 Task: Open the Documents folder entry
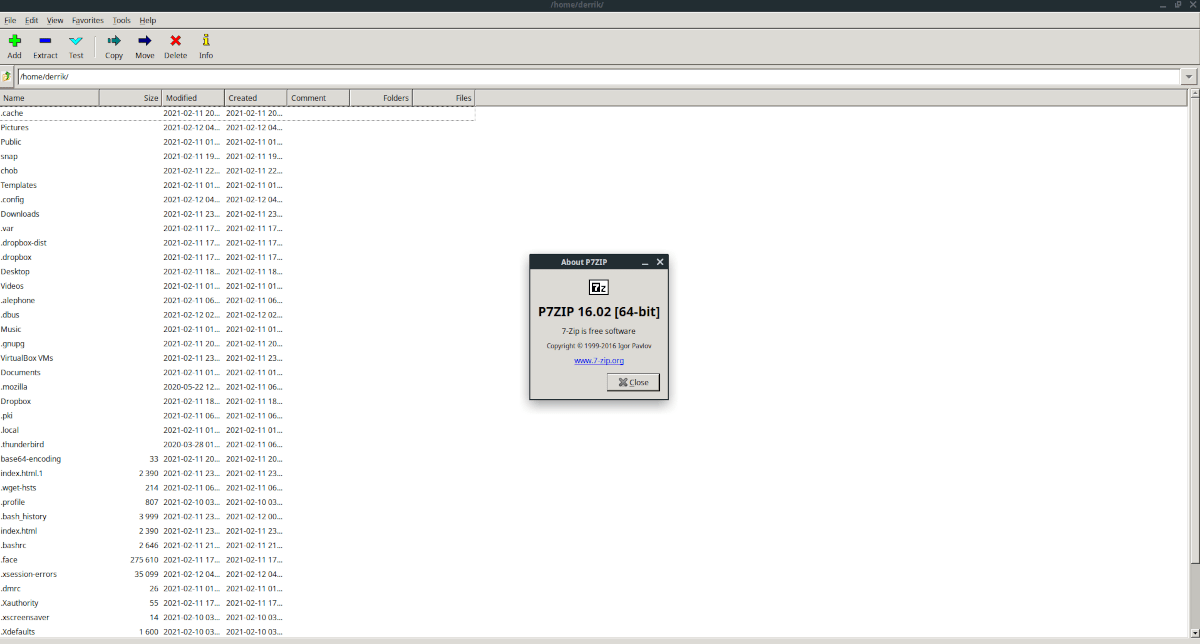tap(24, 372)
